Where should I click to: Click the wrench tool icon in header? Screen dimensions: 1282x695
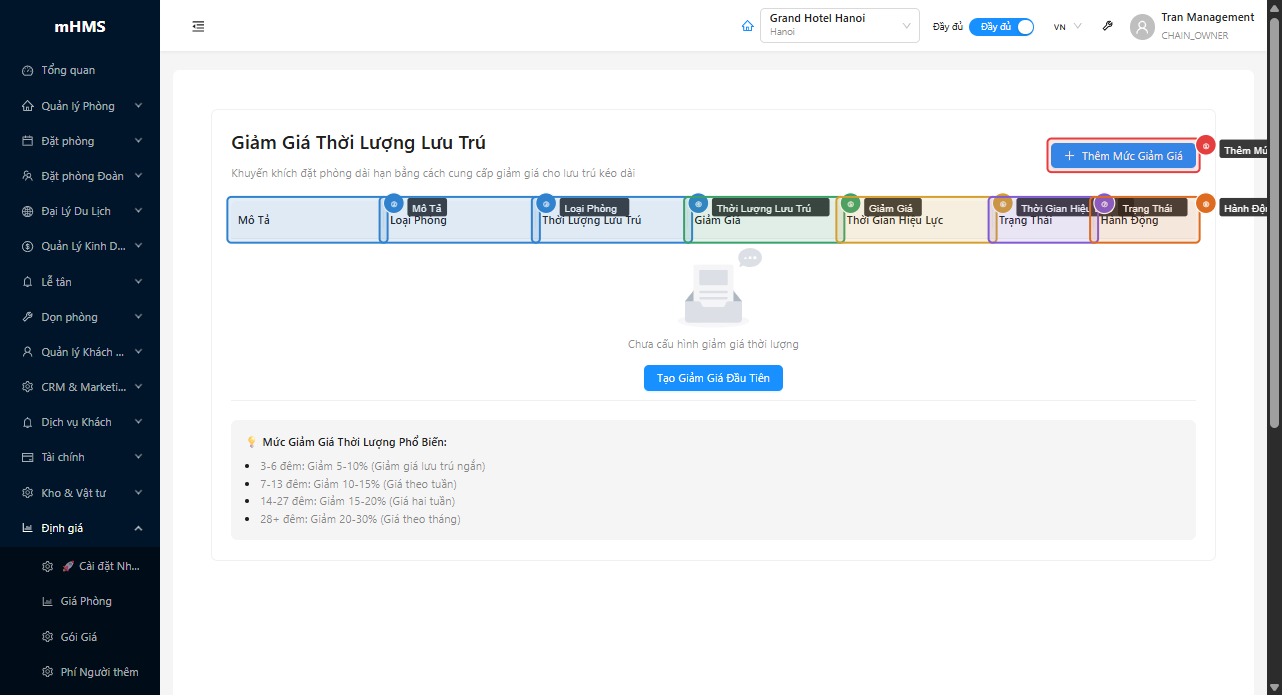point(1107,26)
